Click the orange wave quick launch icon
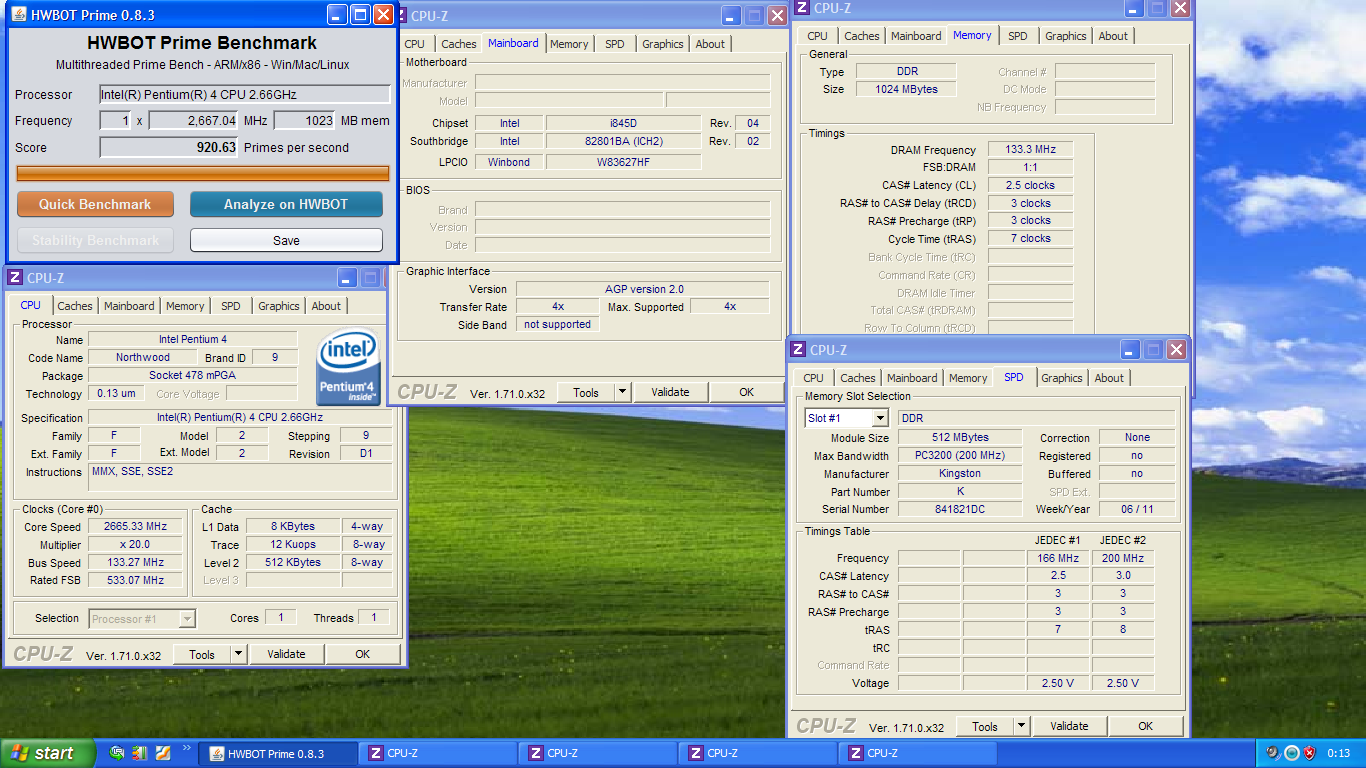 point(162,753)
